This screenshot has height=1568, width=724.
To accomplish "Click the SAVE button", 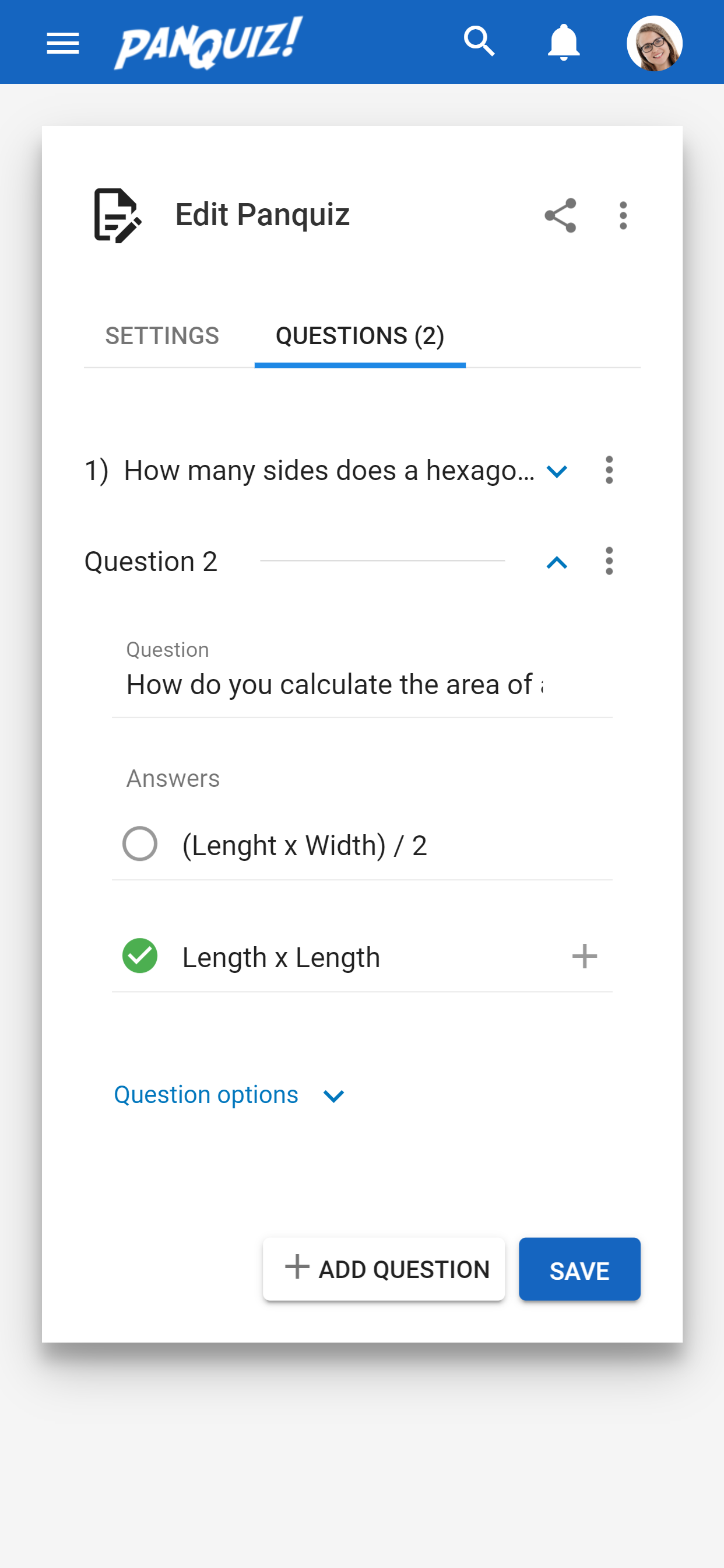I will click(579, 1269).
